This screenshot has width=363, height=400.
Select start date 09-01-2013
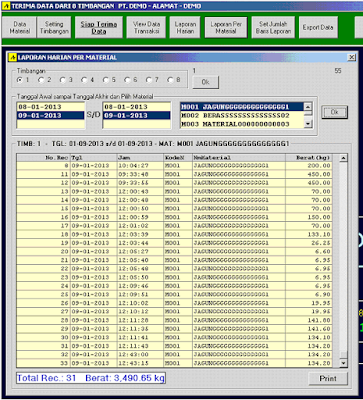coord(50,116)
